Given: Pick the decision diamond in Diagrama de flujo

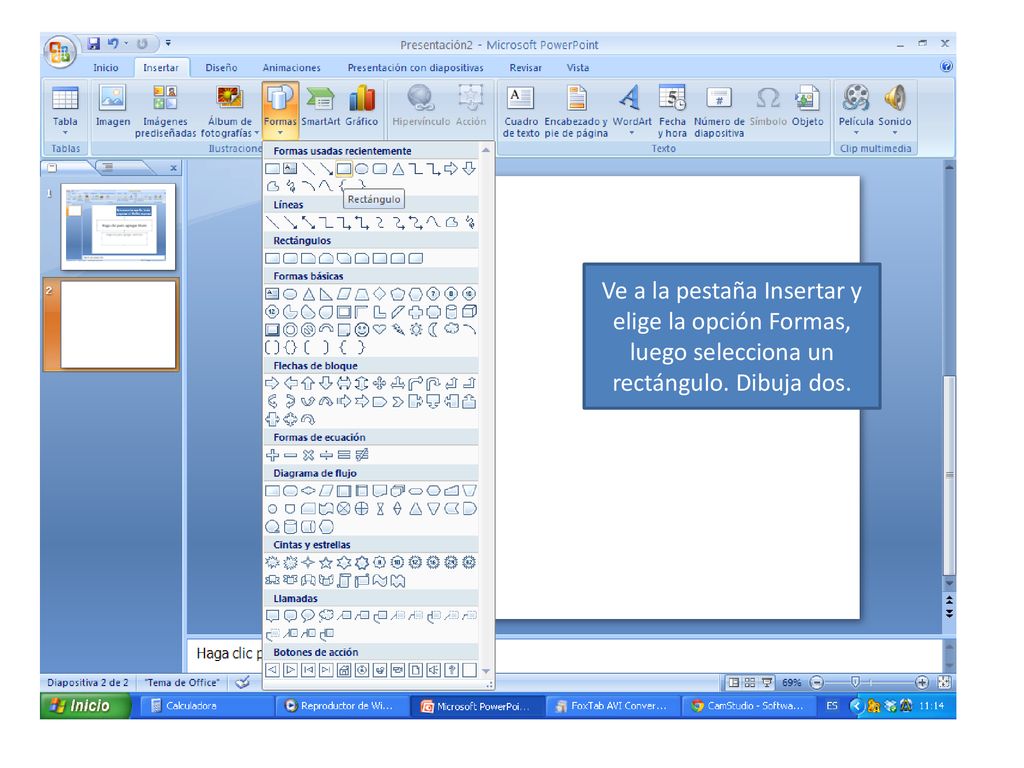Looking at the screenshot, I should click(x=308, y=490).
